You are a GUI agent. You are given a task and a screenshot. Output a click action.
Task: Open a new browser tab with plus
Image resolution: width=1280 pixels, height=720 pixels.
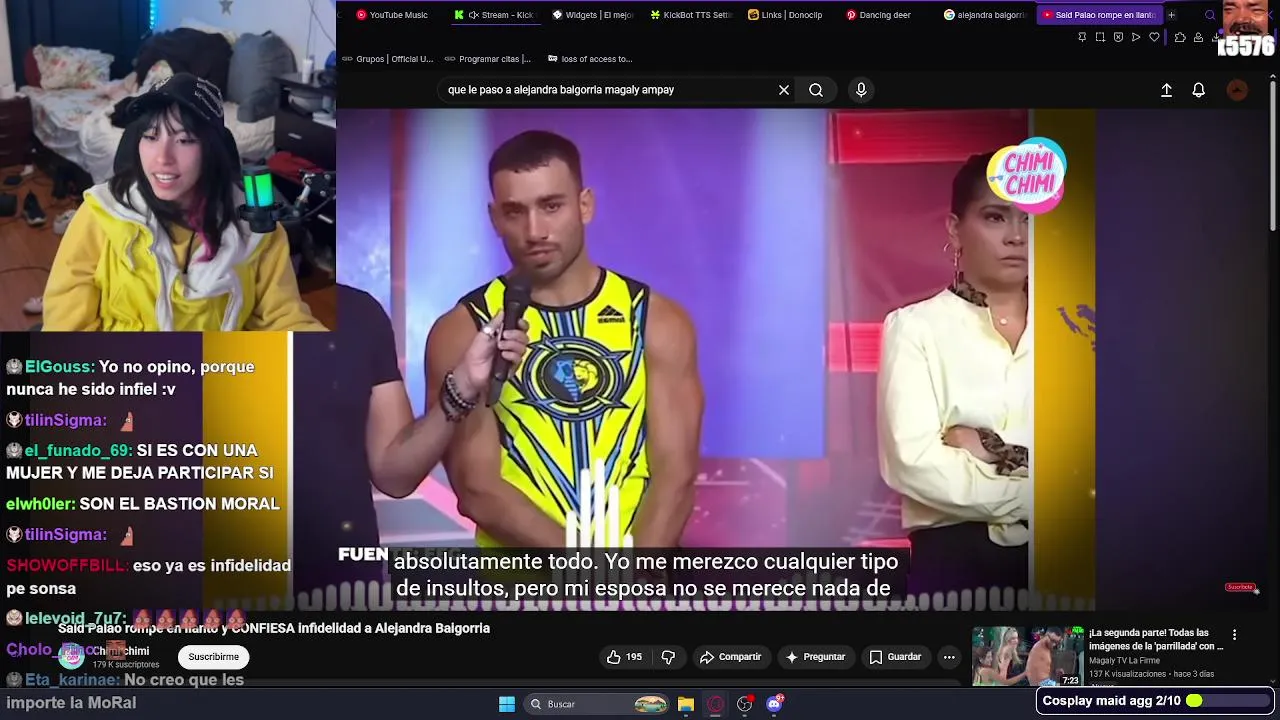click(1171, 15)
